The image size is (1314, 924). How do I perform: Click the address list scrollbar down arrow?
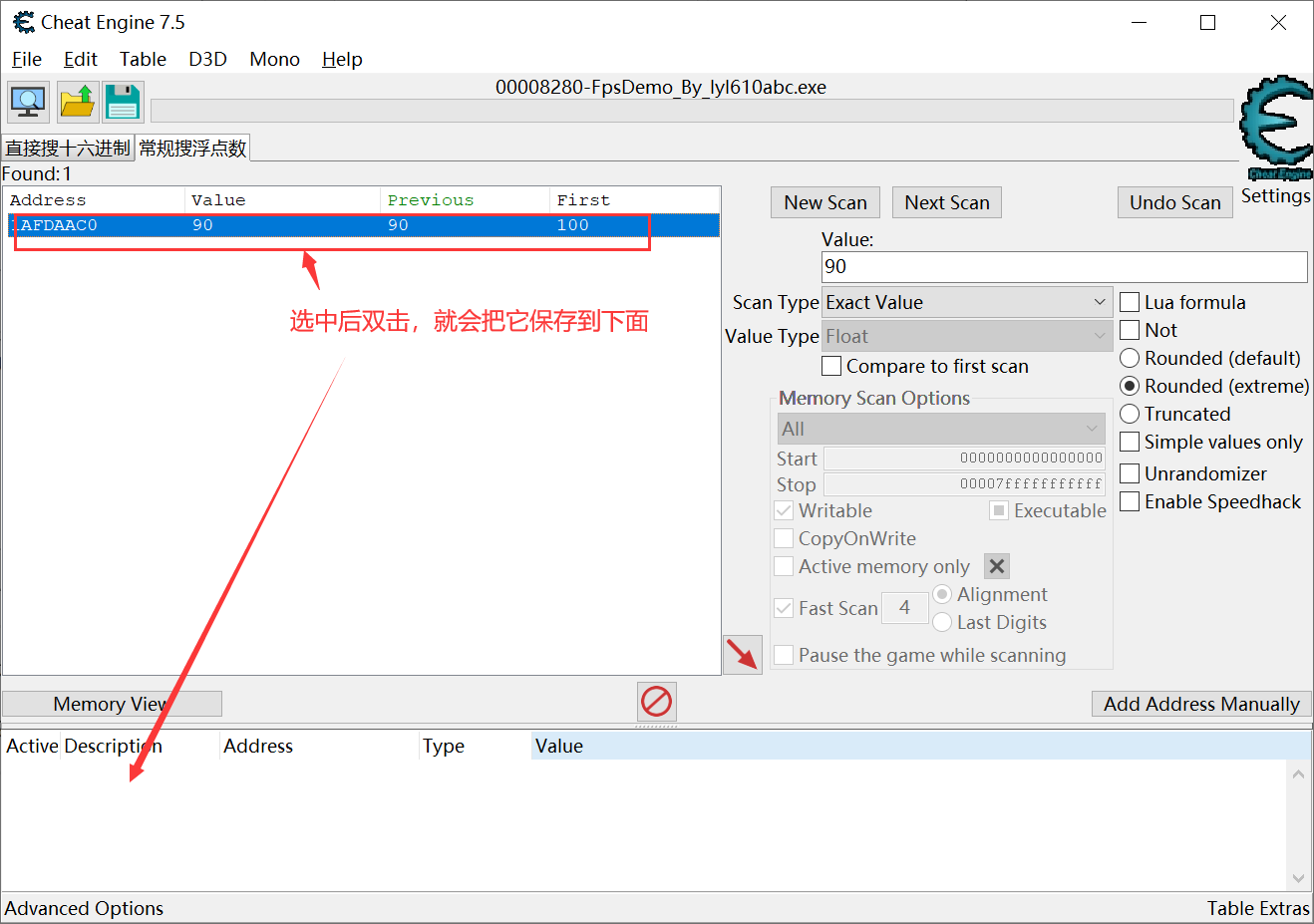(1298, 878)
